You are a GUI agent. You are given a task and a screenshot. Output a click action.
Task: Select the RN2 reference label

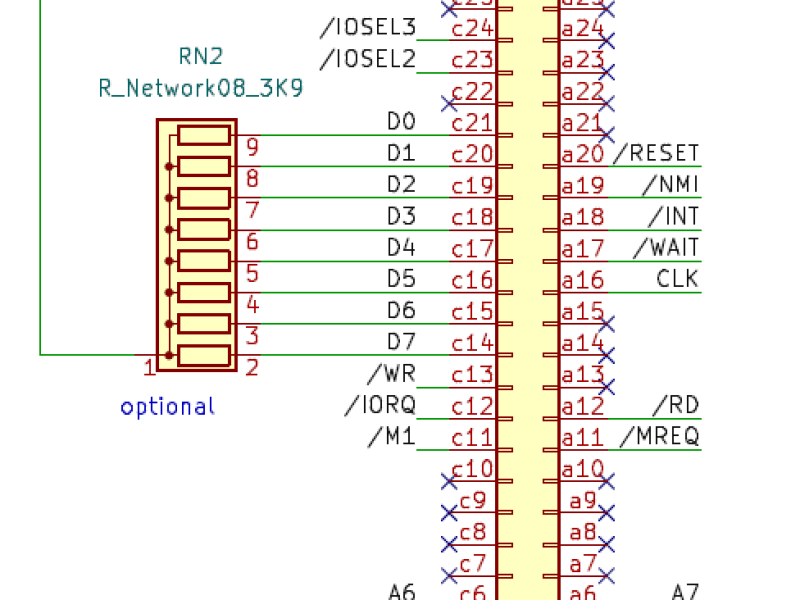coord(201,56)
